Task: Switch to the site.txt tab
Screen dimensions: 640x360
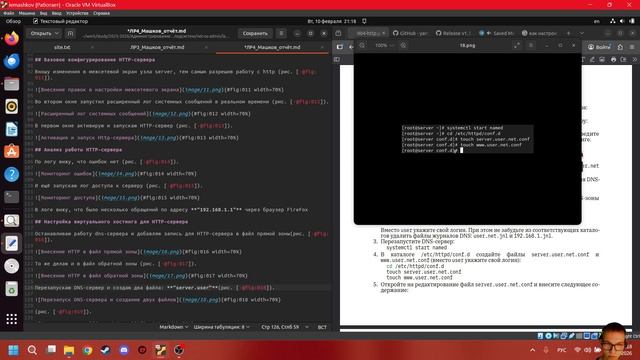Action: coord(62,47)
